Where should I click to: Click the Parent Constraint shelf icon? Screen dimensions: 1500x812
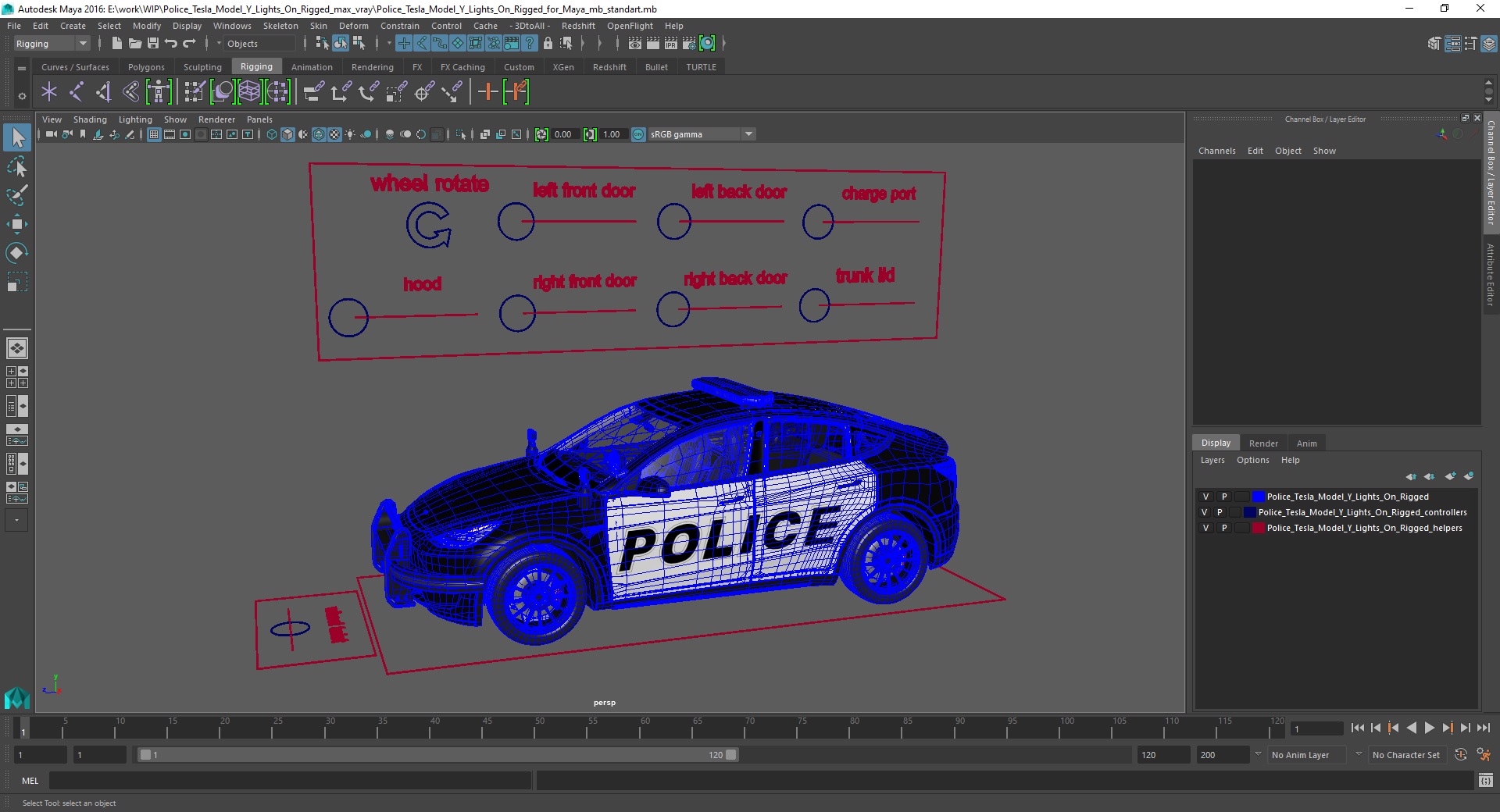pos(313,92)
